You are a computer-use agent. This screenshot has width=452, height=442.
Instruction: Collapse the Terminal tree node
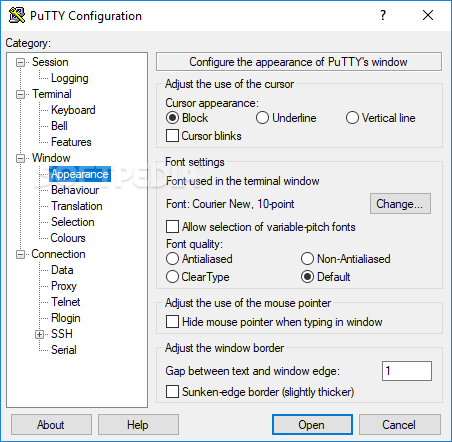click(21, 95)
